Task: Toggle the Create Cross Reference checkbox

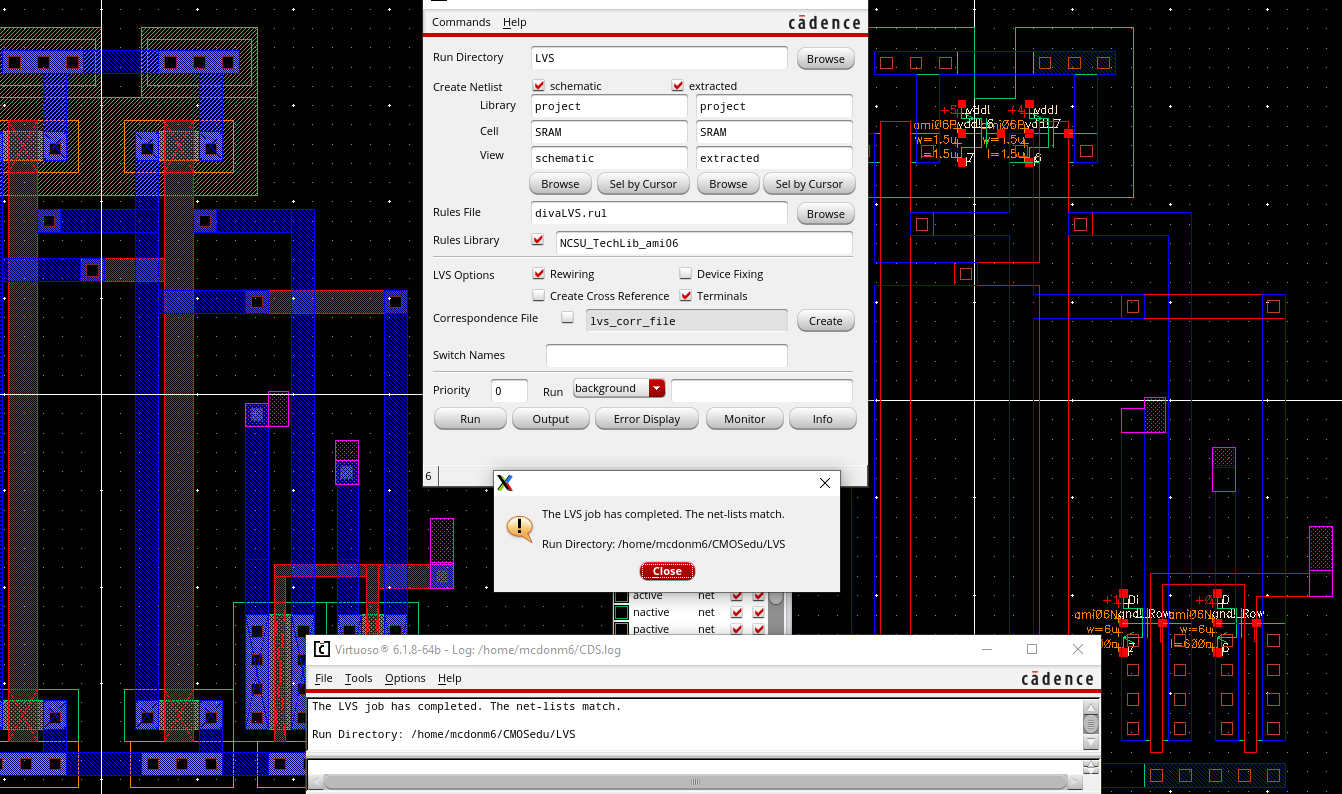Action: 539,296
